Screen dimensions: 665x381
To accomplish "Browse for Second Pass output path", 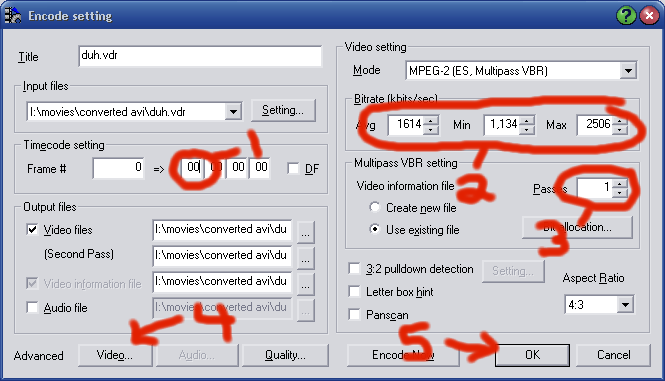I will tap(305, 258).
